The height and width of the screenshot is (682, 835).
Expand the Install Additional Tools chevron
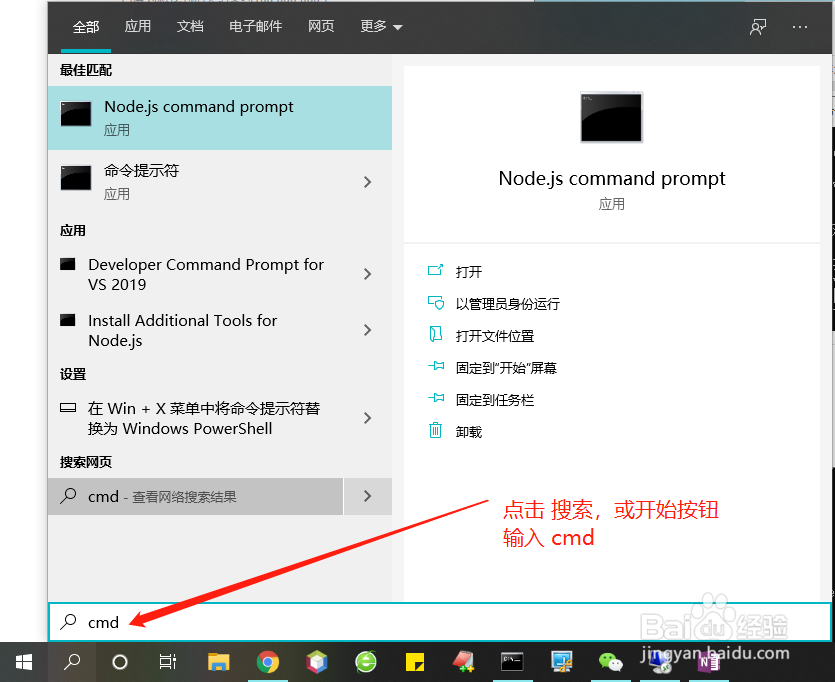pos(367,330)
